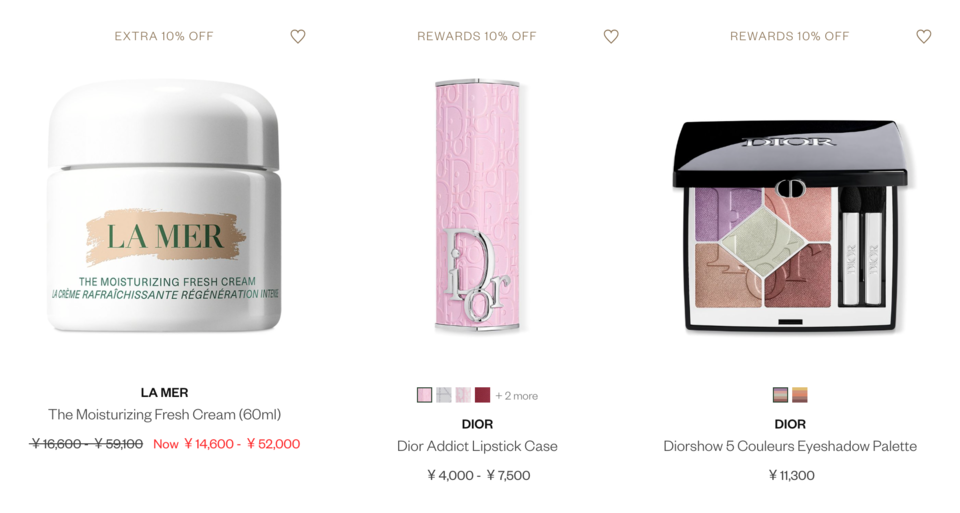Open the pink Dior lipstick case image
Screen dimensions: 960x513
point(478,206)
